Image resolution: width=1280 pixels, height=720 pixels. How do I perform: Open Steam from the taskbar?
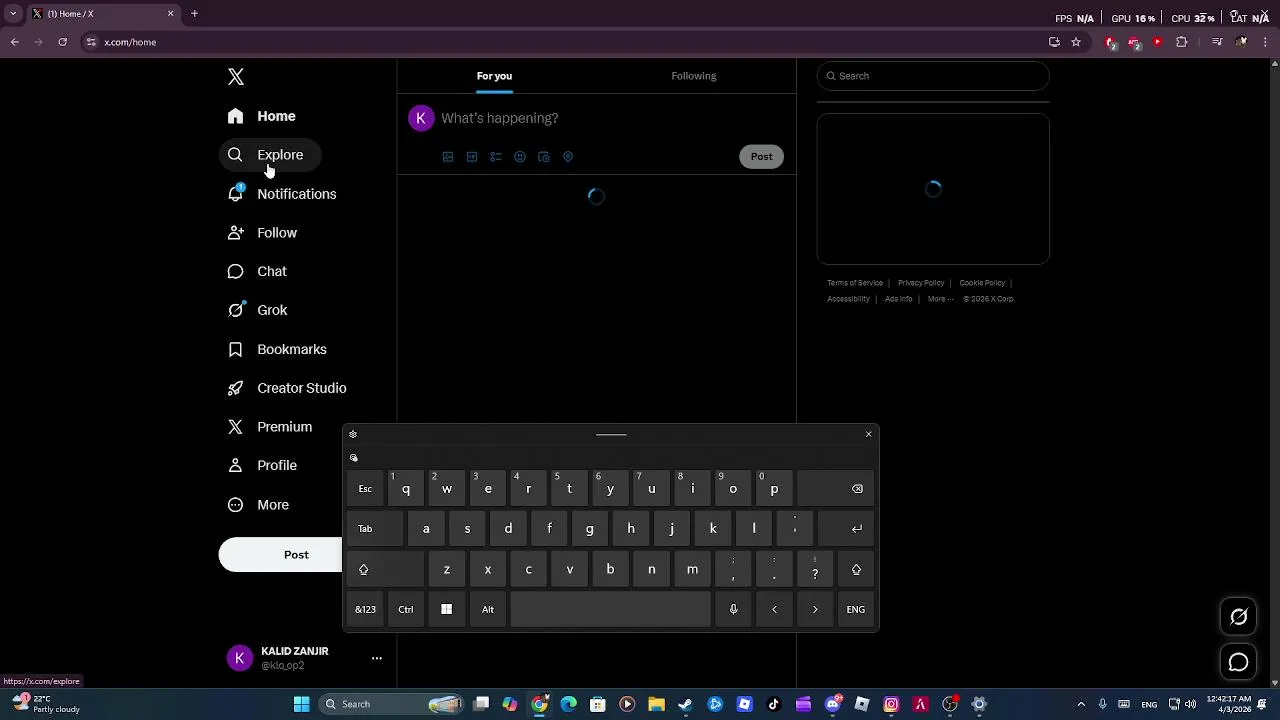[x=686, y=704]
